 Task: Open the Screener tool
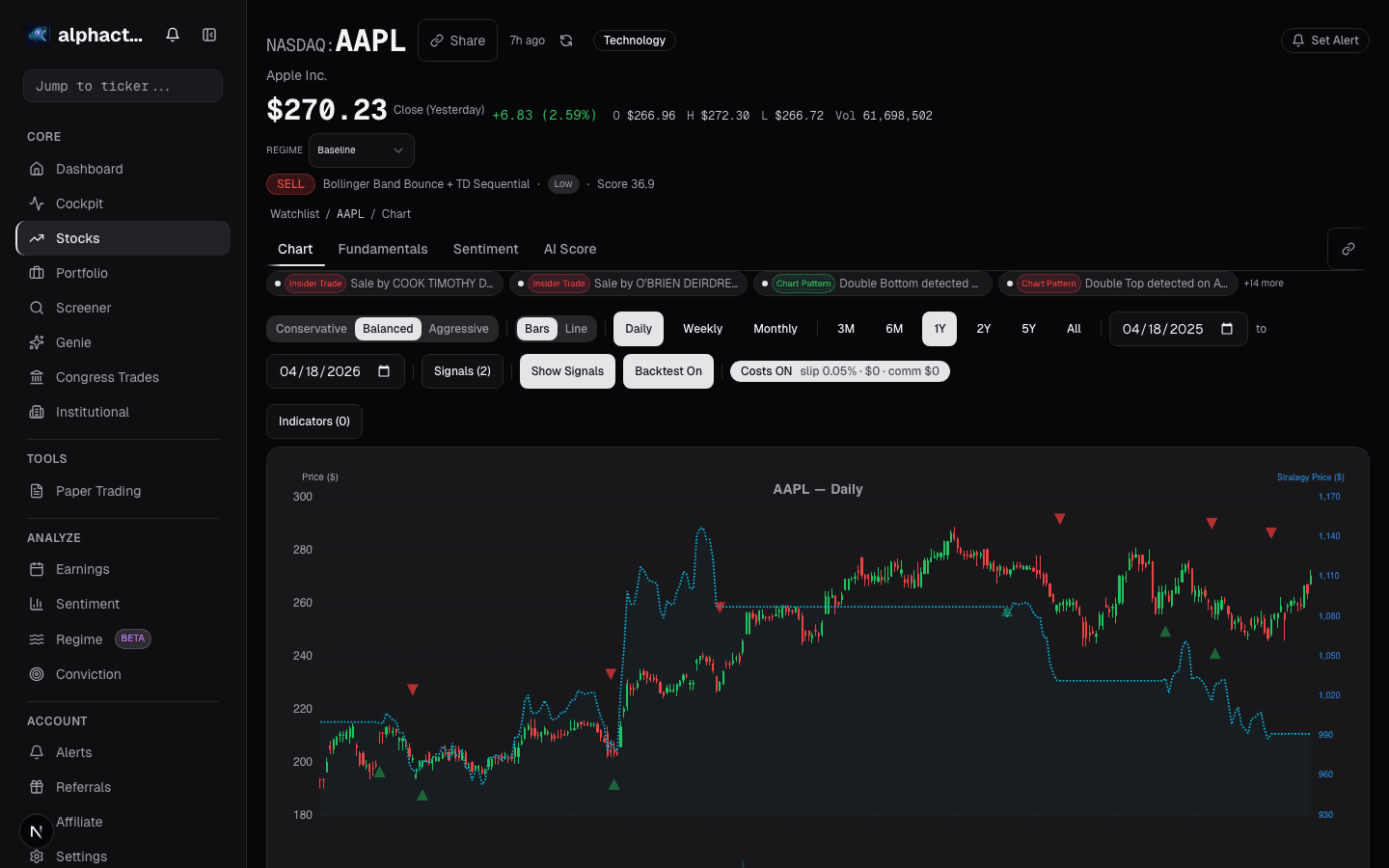click(84, 308)
